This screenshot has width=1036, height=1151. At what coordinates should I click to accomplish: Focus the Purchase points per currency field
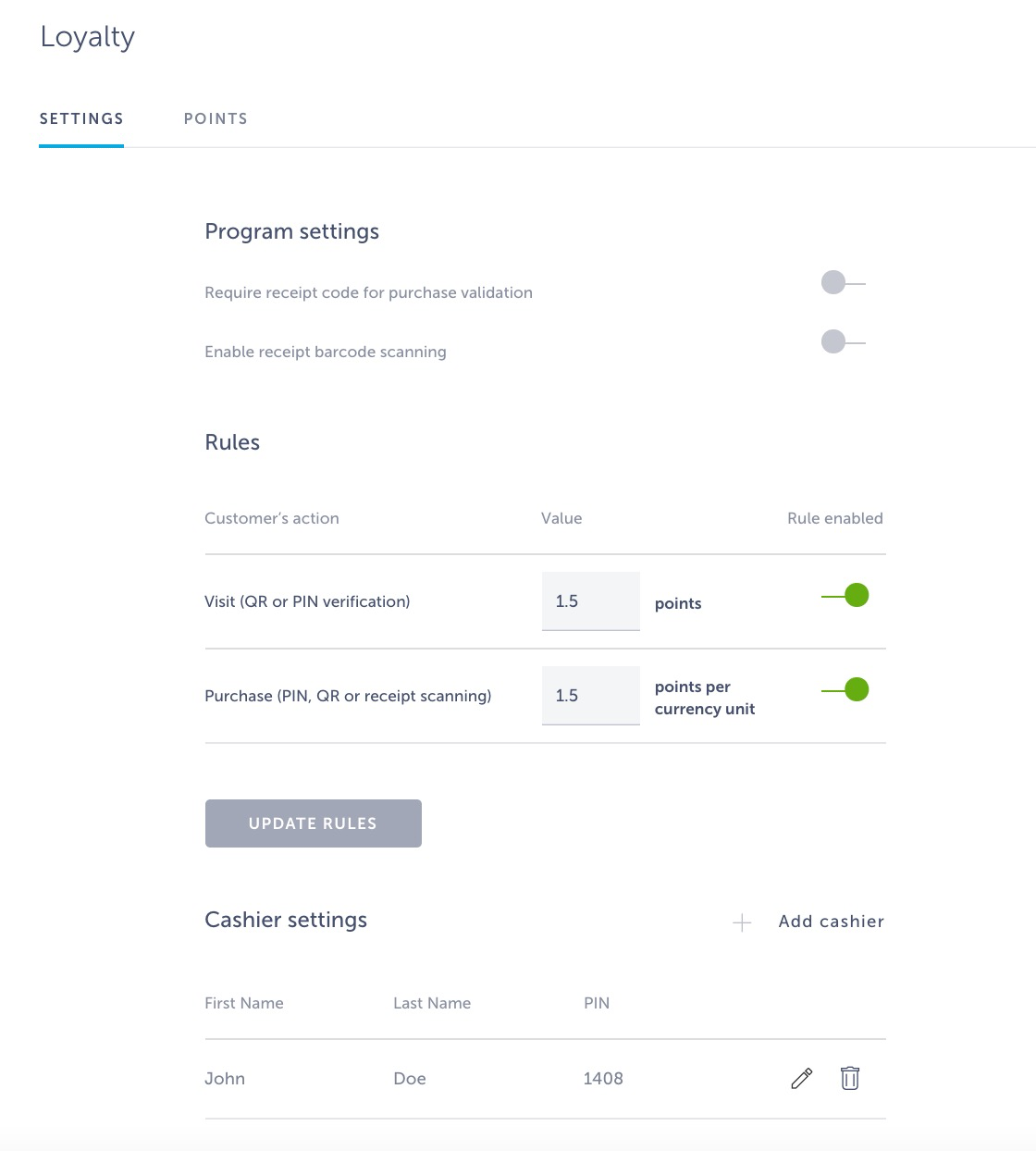click(590, 696)
